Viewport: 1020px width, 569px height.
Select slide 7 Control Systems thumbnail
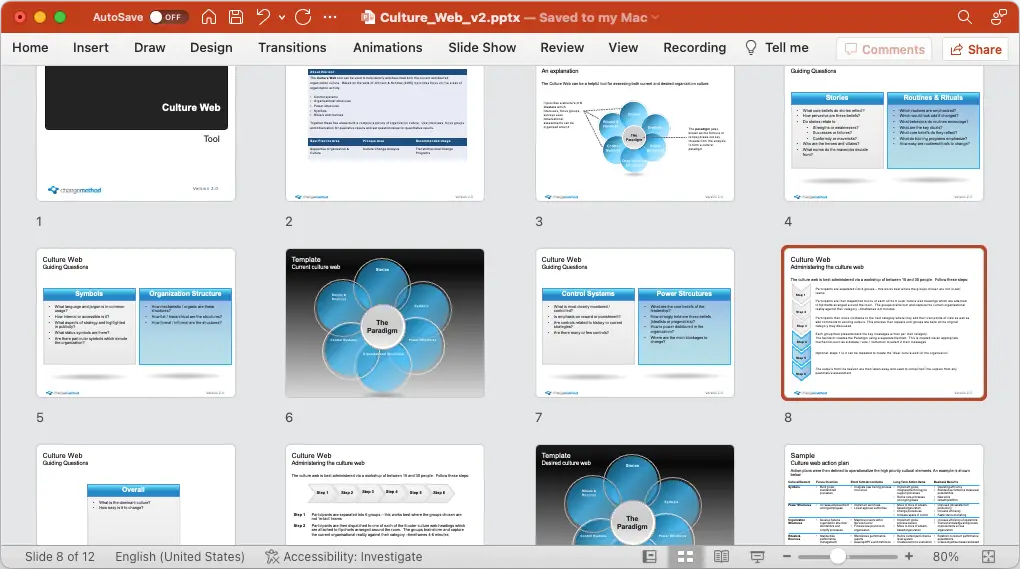(x=635, y=323)
